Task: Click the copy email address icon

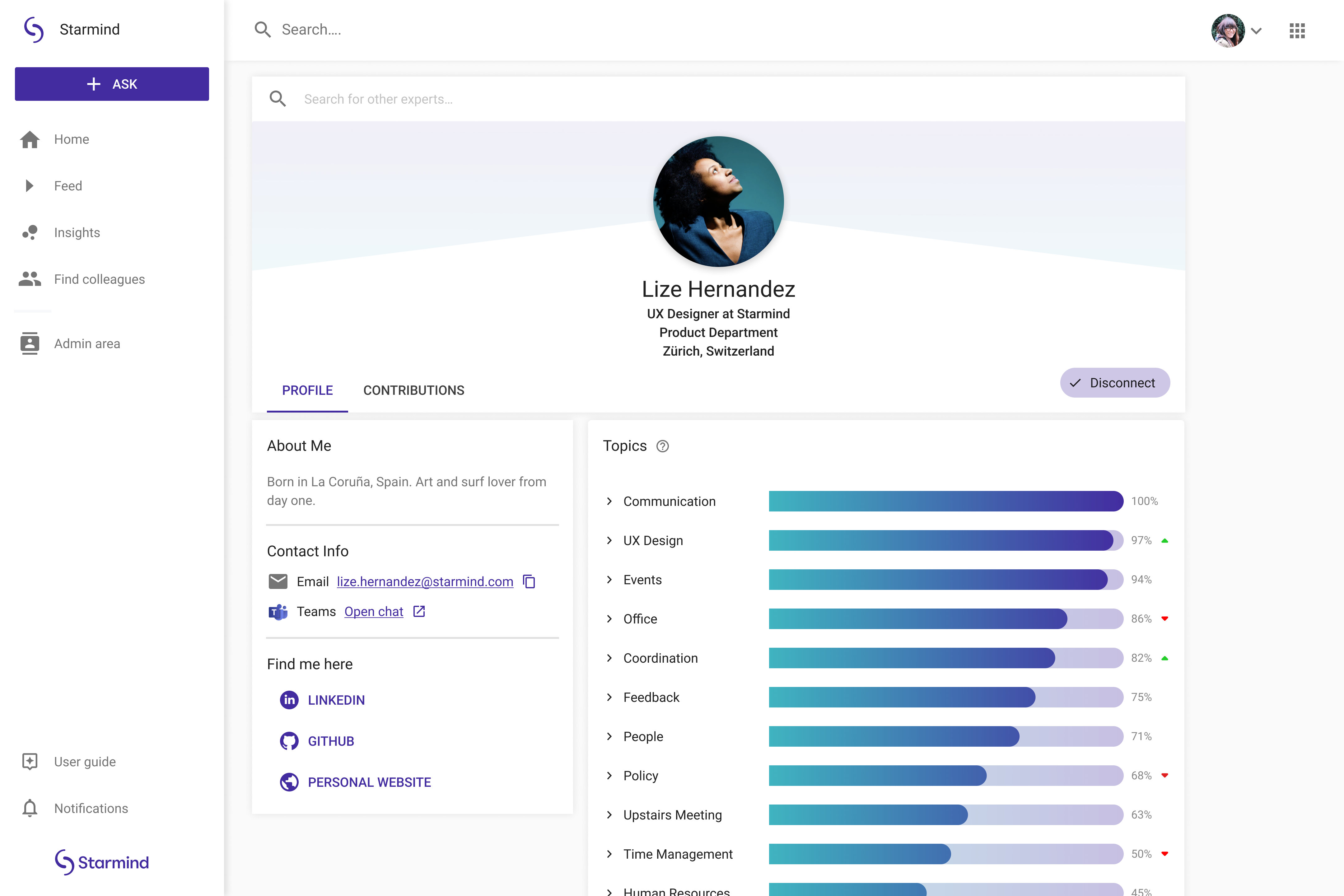Action: pyautogui.click(x=529, y=581)
